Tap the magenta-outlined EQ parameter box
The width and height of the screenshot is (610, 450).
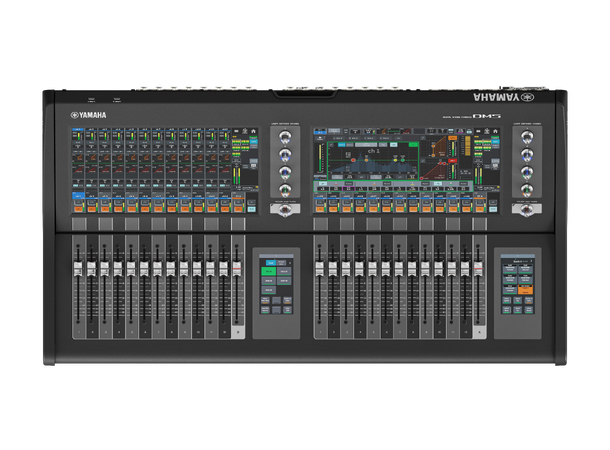pyautogui.click(x=349, y=189)
